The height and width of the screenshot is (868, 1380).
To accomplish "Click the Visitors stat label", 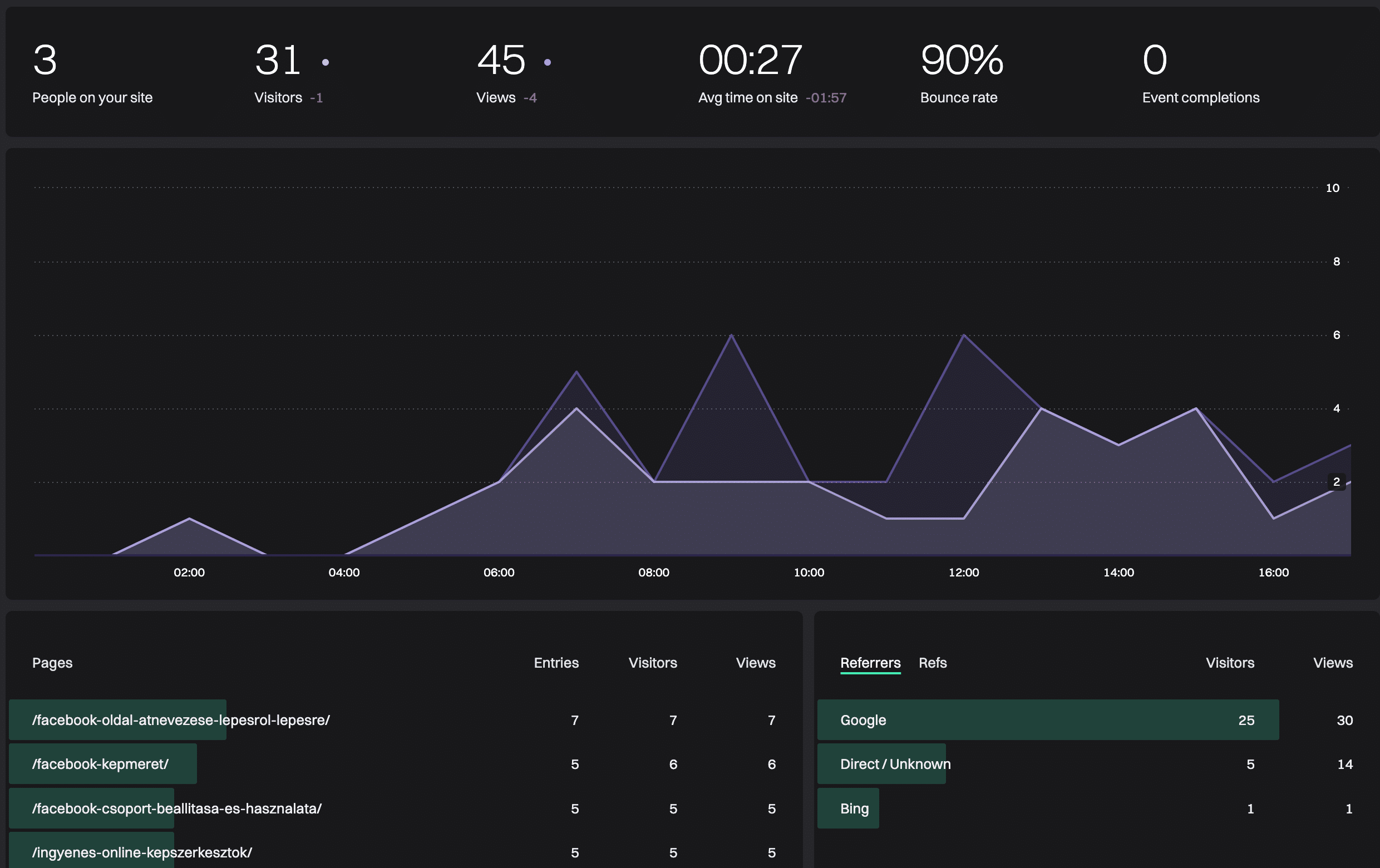I will pyautogui.click(x=278, y=98).
